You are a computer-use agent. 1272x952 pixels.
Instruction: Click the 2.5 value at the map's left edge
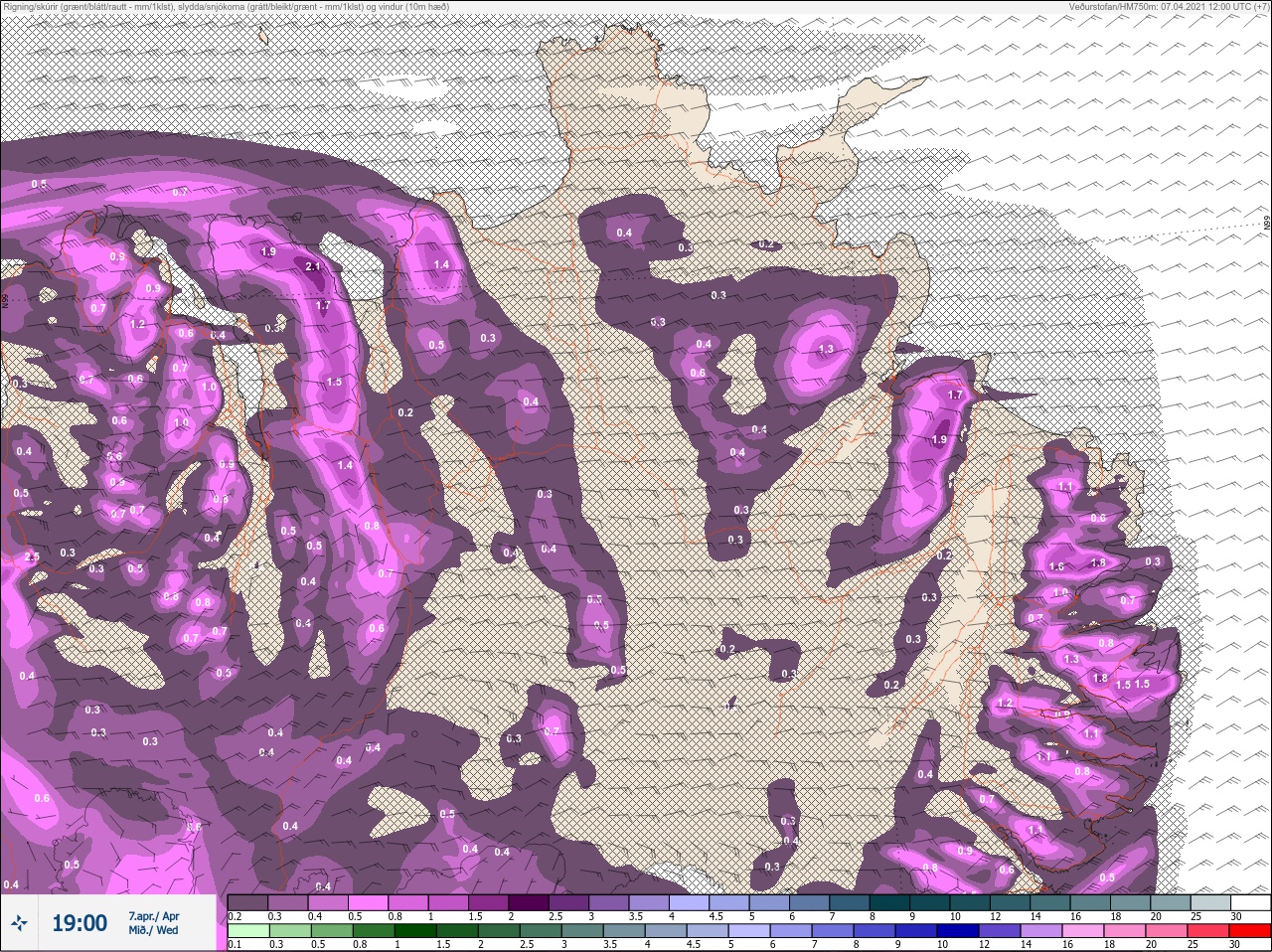click(32, 557)
